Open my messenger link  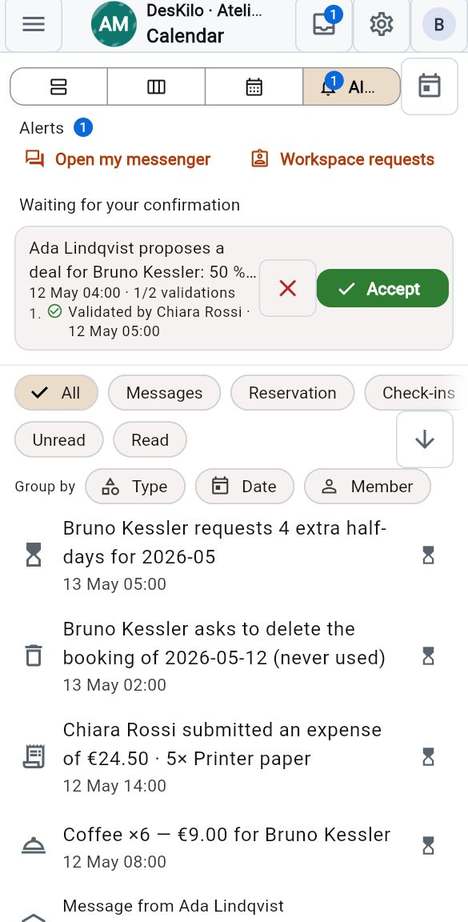coord(118,159)
